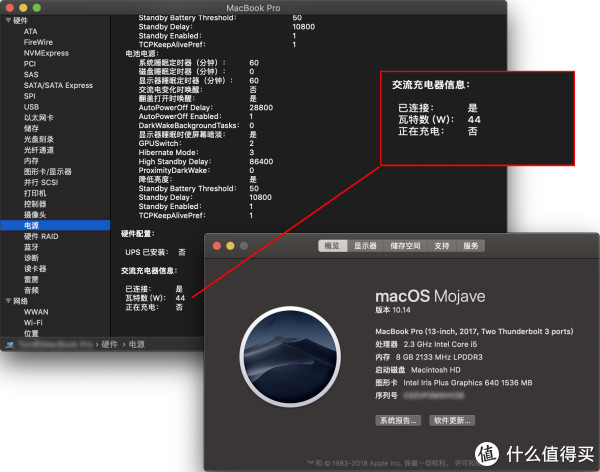Image resolution: width=600 pixels, height=472 pixels.
Task: Open the 储存 storage sidebar item
Action: tap(31, 128)
